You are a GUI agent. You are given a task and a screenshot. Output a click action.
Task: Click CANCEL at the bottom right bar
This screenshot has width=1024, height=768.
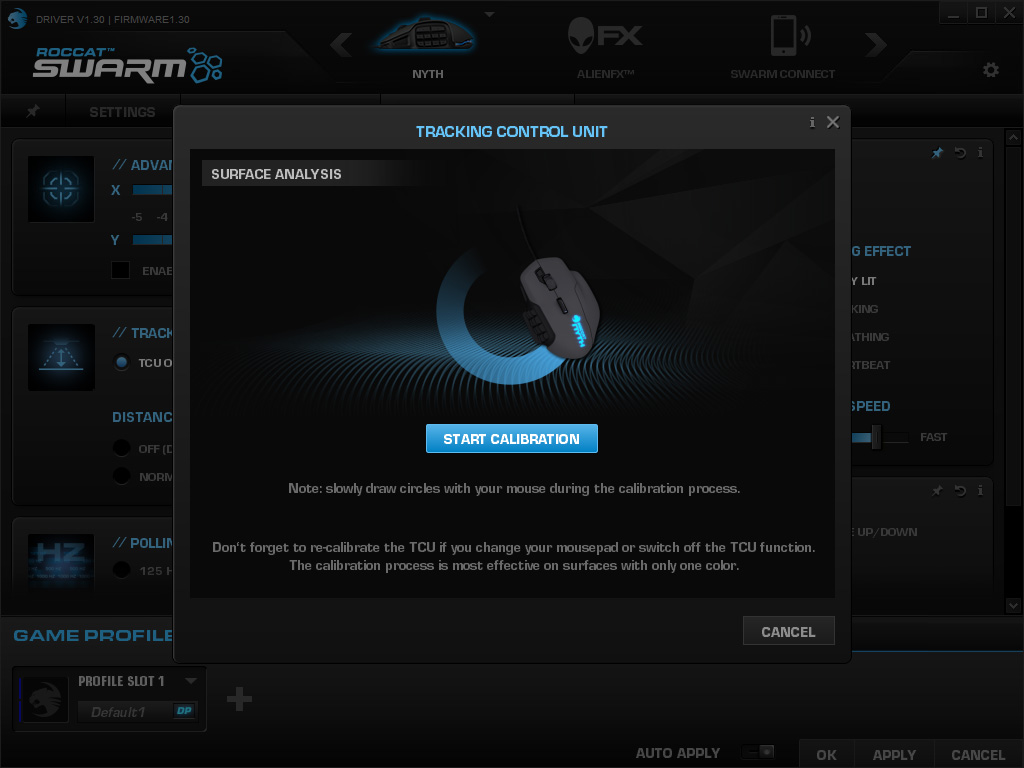pyautogui.click(x=978, y=755)
